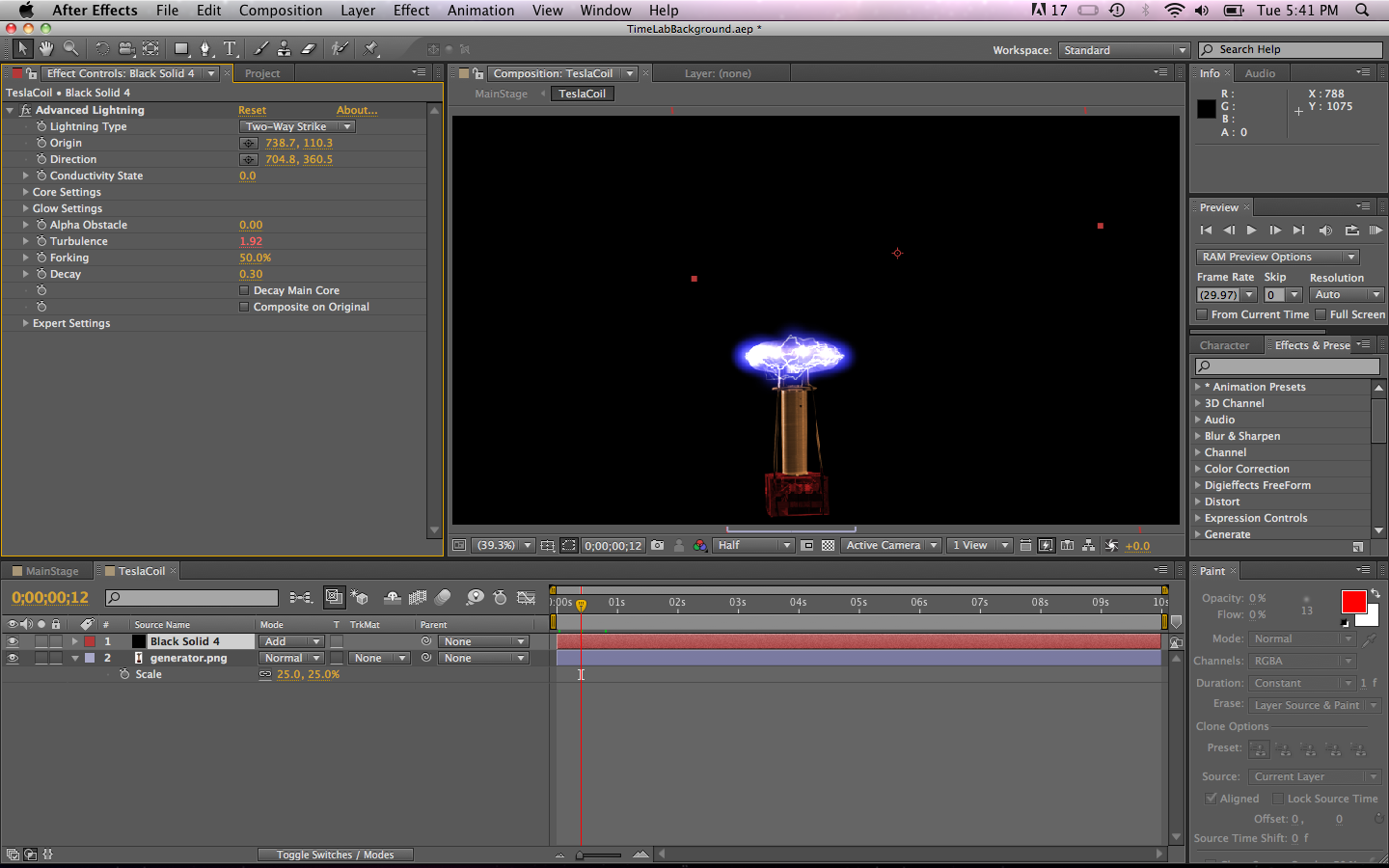The image size is (1389, 868).
Task: Open the Animation menu
Action: (x=480, y=10)
